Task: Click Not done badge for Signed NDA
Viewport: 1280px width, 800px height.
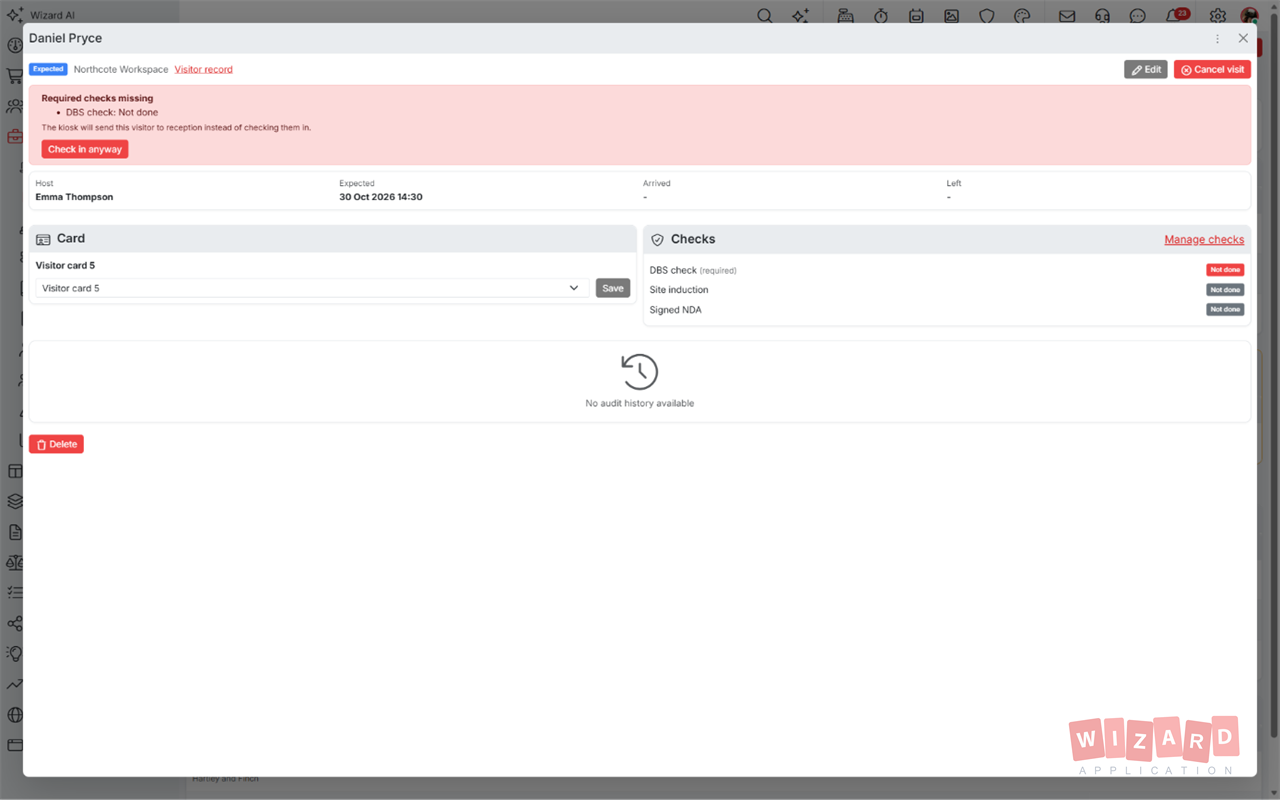Action: point(1225,310)
